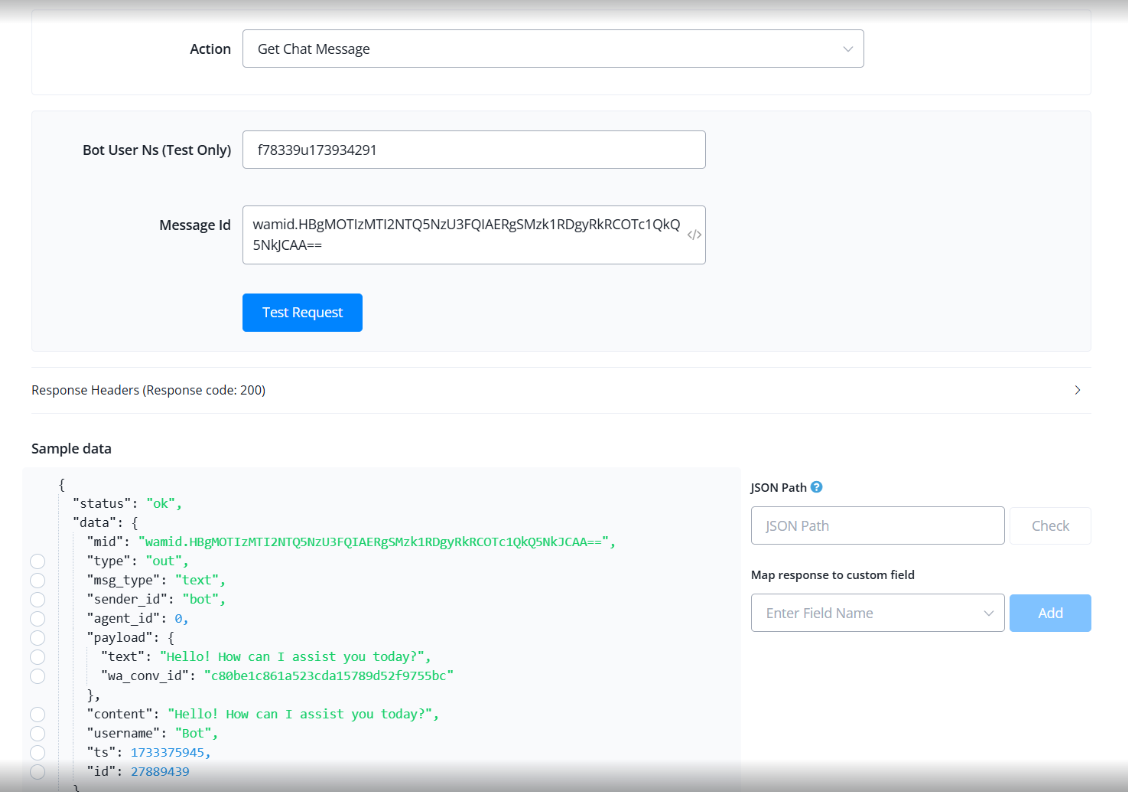
Task: Select the circle beside "sender_id" key
Action: [x=38, y=599]
